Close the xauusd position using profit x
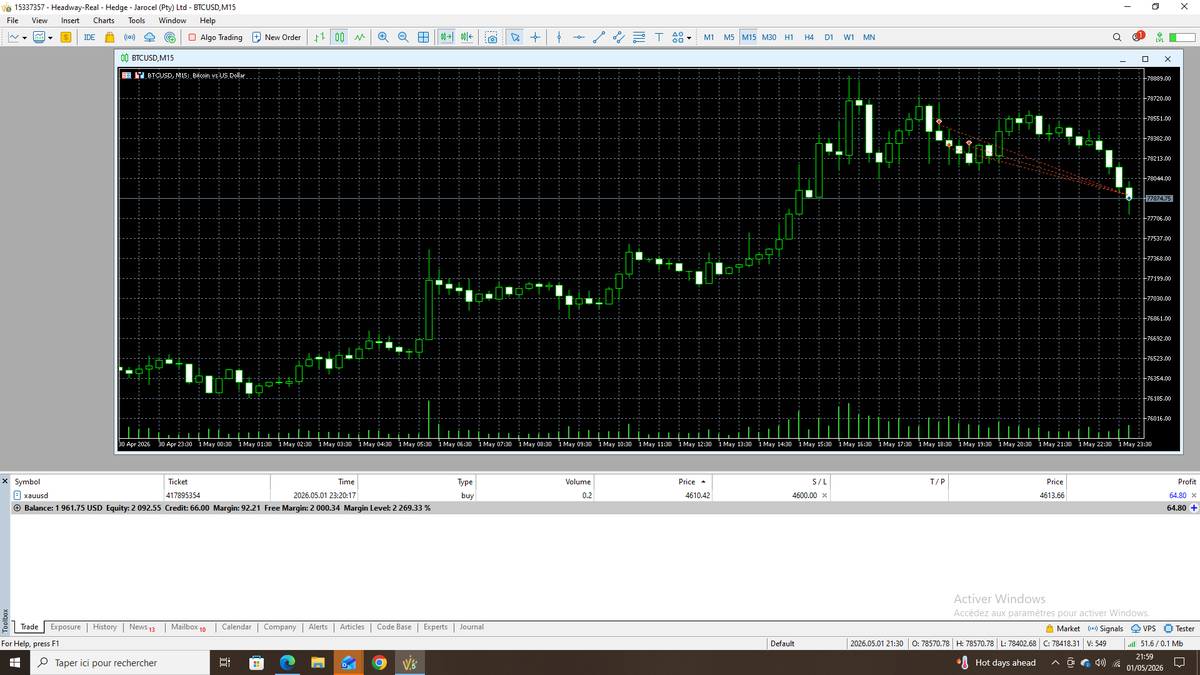This screenshot has width=1200, height=675. click(1194, 495)
